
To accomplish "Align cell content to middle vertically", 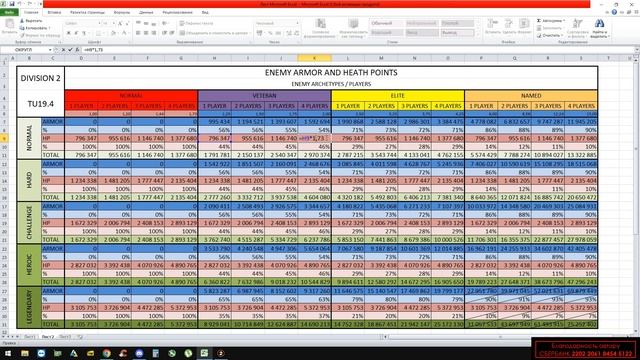I will click(x=146, y=24).
